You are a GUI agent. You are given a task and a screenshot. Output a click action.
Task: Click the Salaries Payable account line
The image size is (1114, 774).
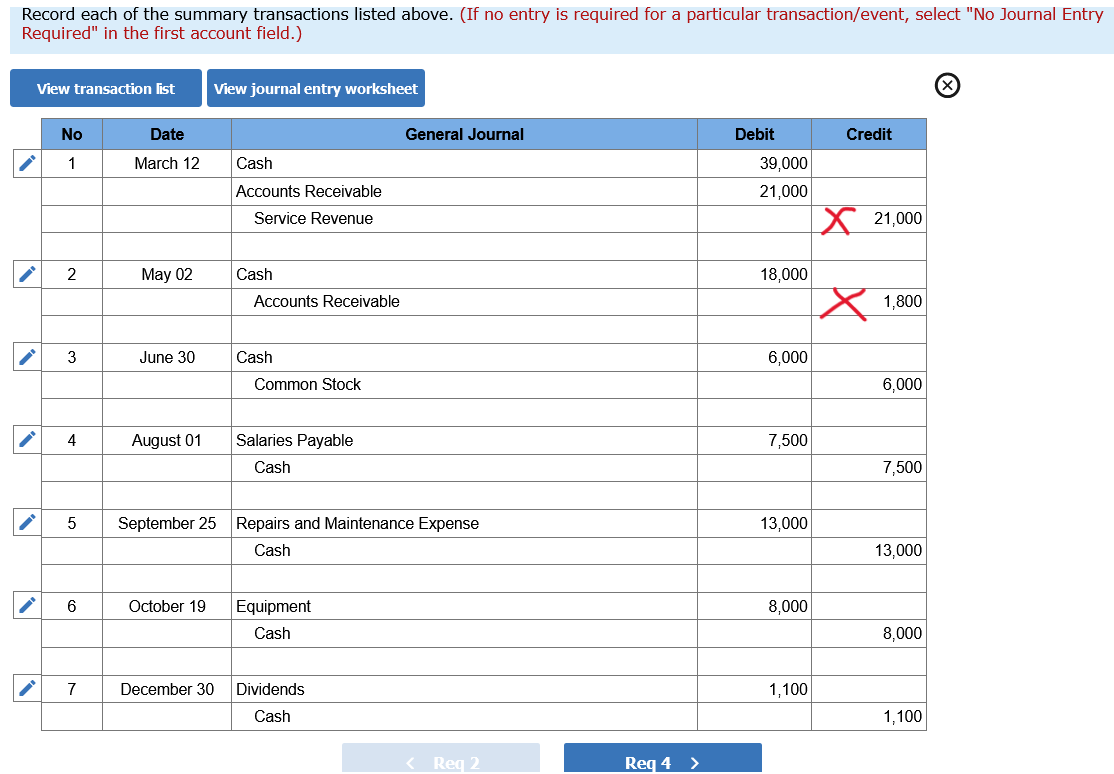(x=464, y=441)
